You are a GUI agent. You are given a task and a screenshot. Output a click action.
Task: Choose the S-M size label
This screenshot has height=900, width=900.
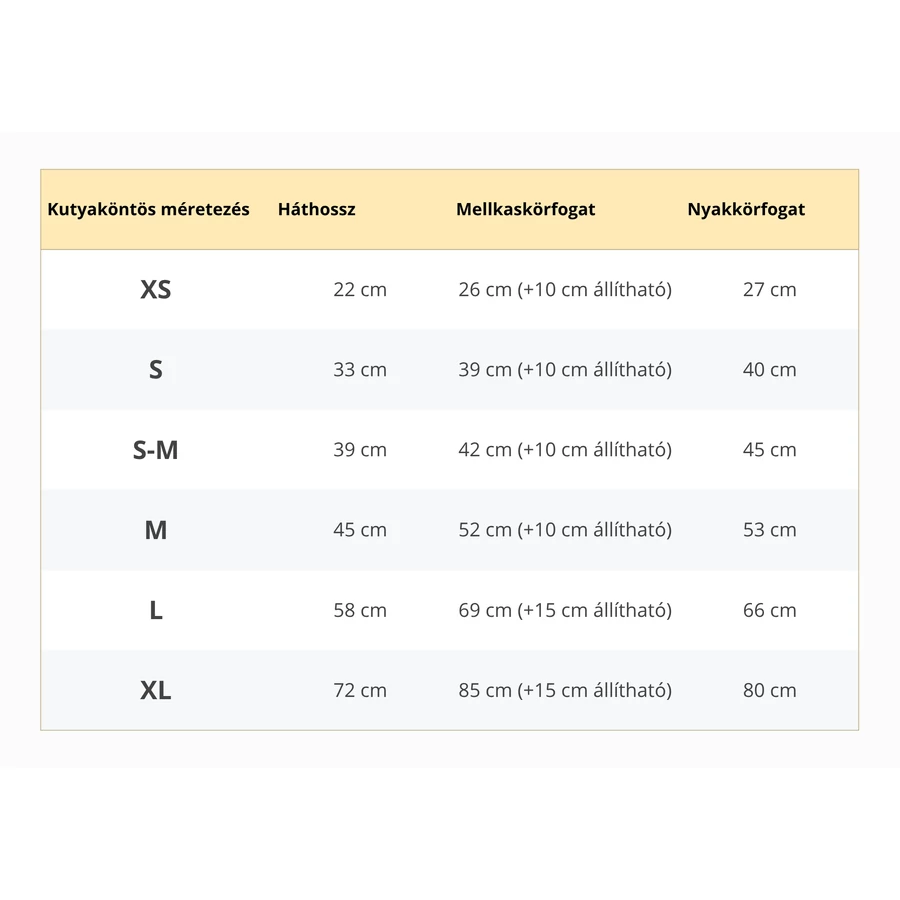pos(156,449)
